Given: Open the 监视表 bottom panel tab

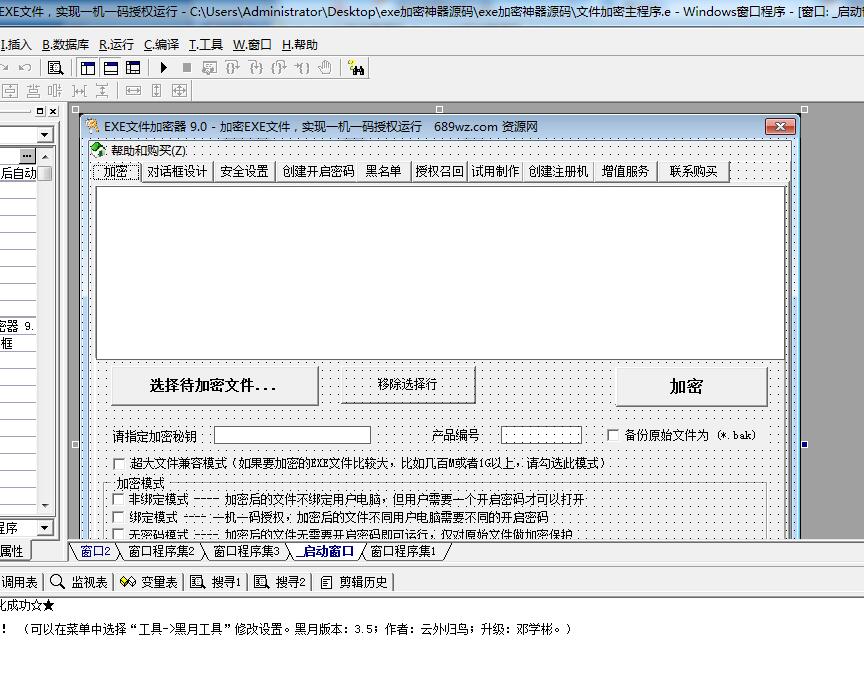Looking at the screenshot, I should coord(79,582).
